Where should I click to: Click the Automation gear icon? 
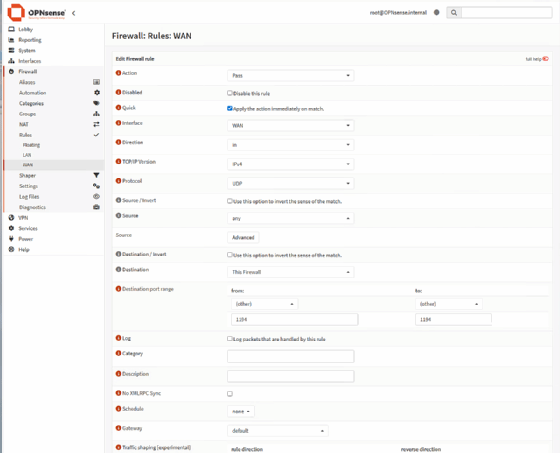coord(96,93)
